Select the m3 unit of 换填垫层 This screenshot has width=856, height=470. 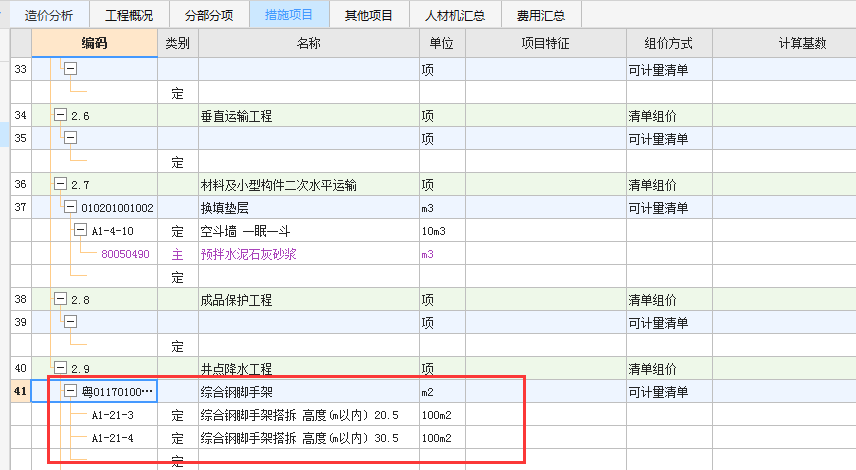(x=442, y=208)
